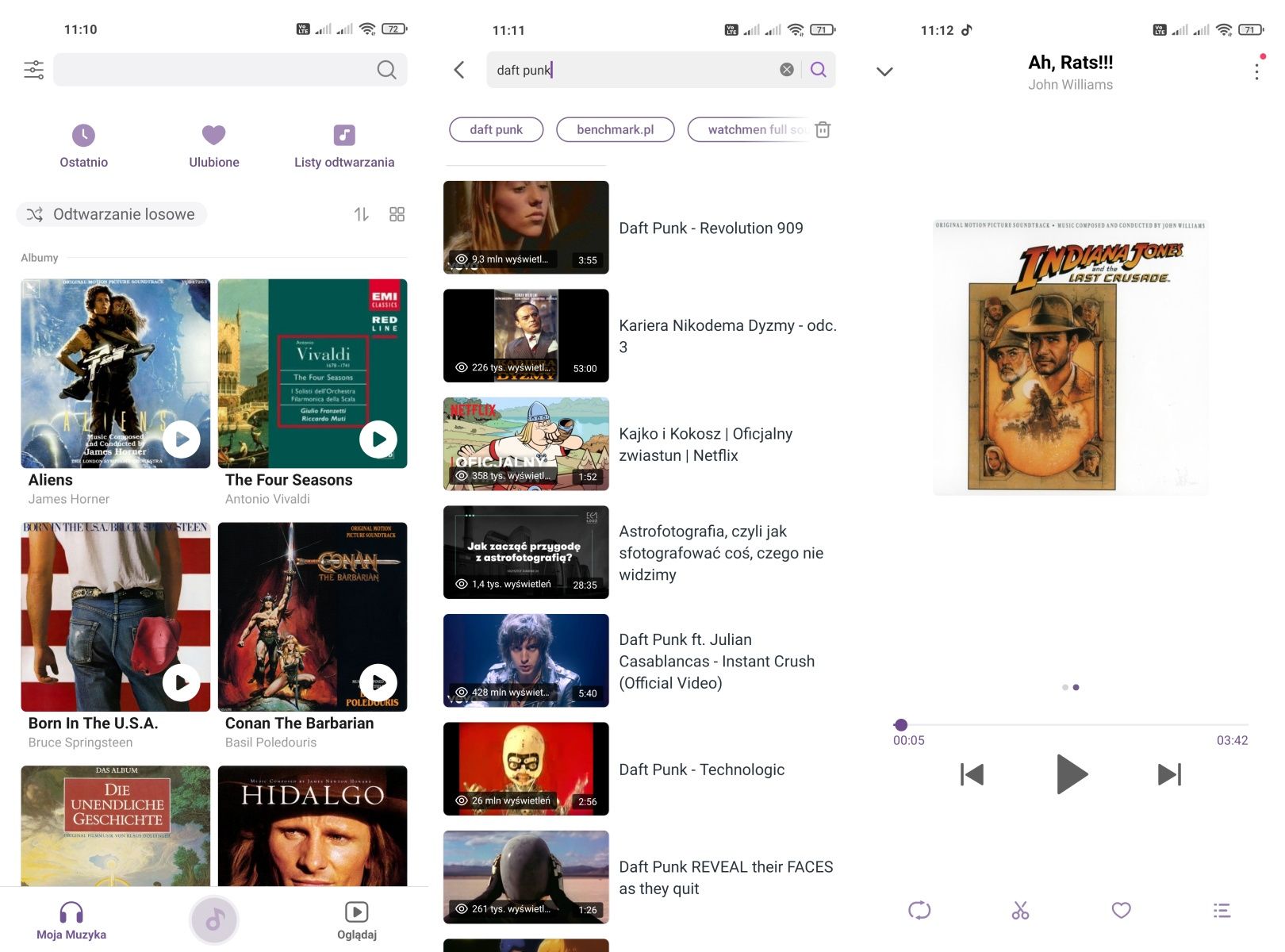Open the Listy odtwarzania icon

point(344,135)
